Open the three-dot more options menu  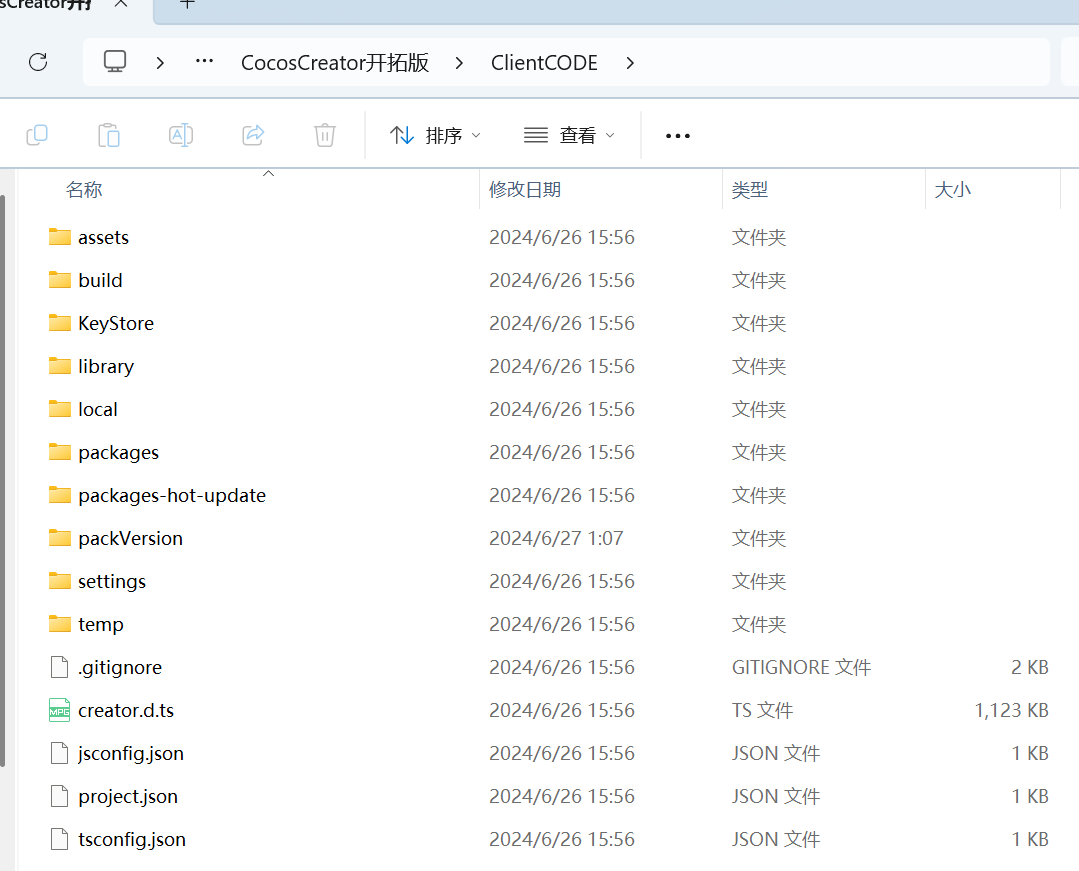678,136
